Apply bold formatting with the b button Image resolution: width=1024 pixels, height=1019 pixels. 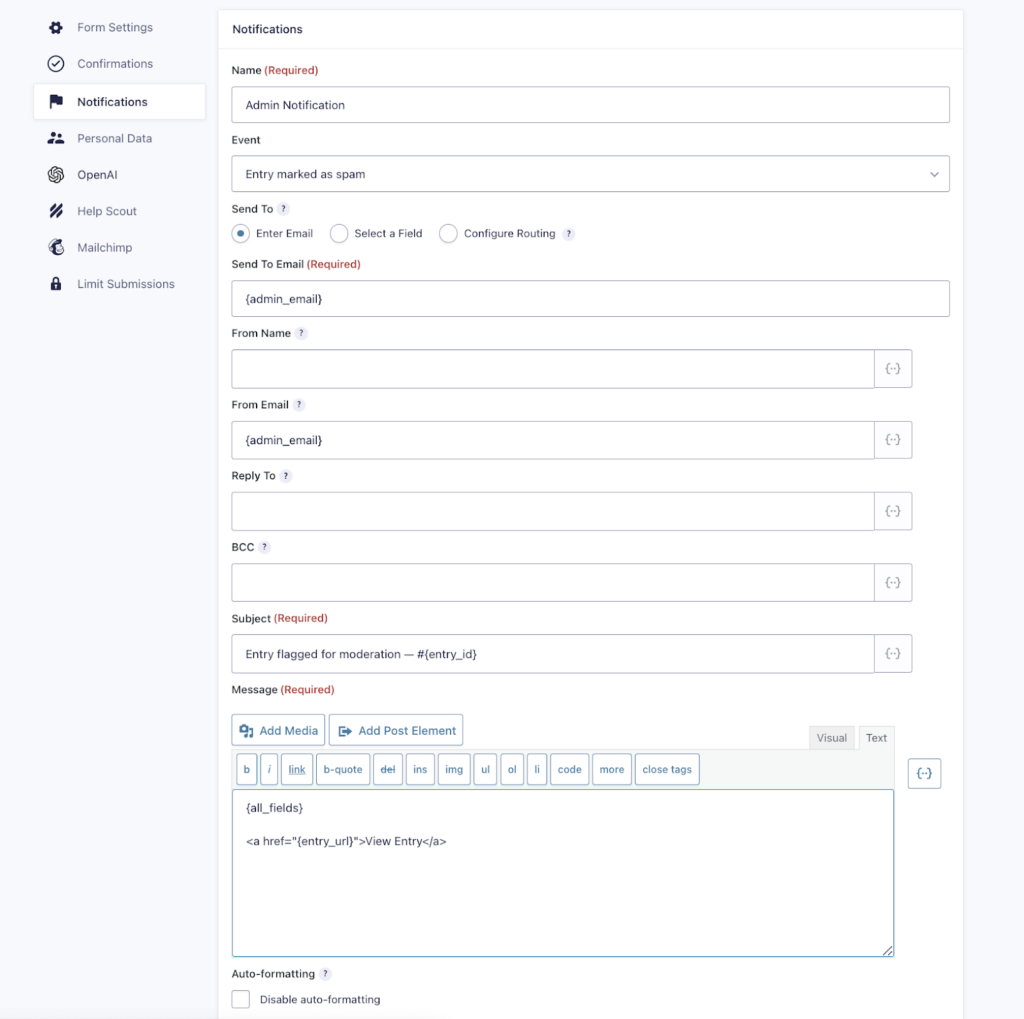246,769
